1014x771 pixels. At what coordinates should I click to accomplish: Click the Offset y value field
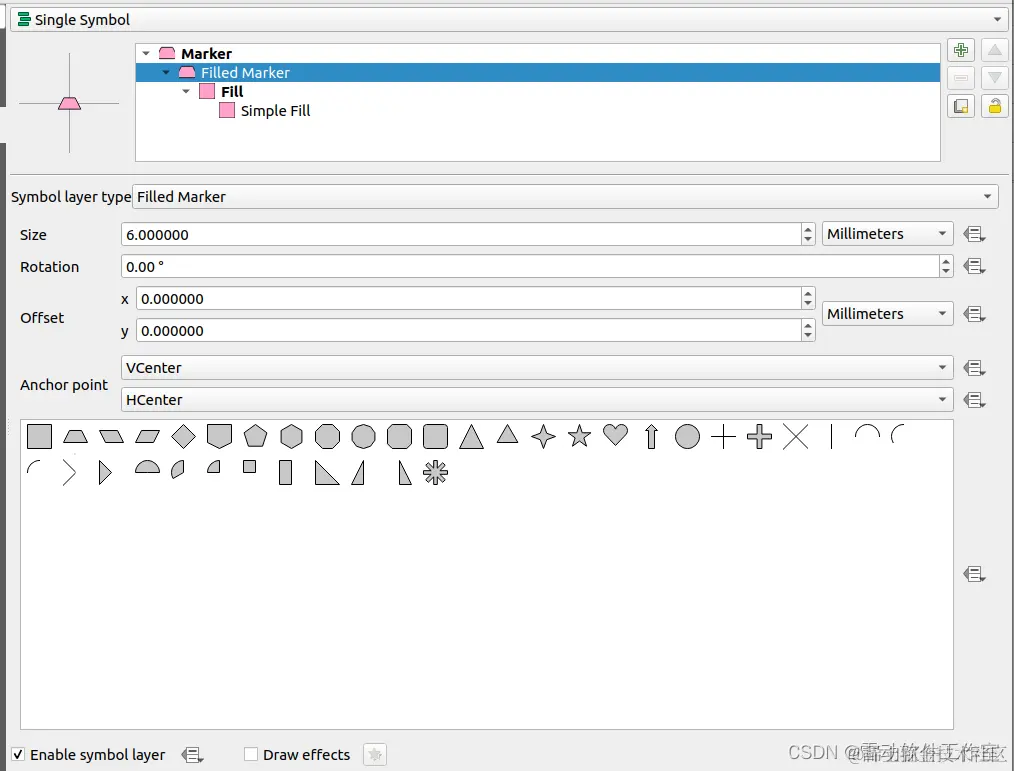pos(469,331)
